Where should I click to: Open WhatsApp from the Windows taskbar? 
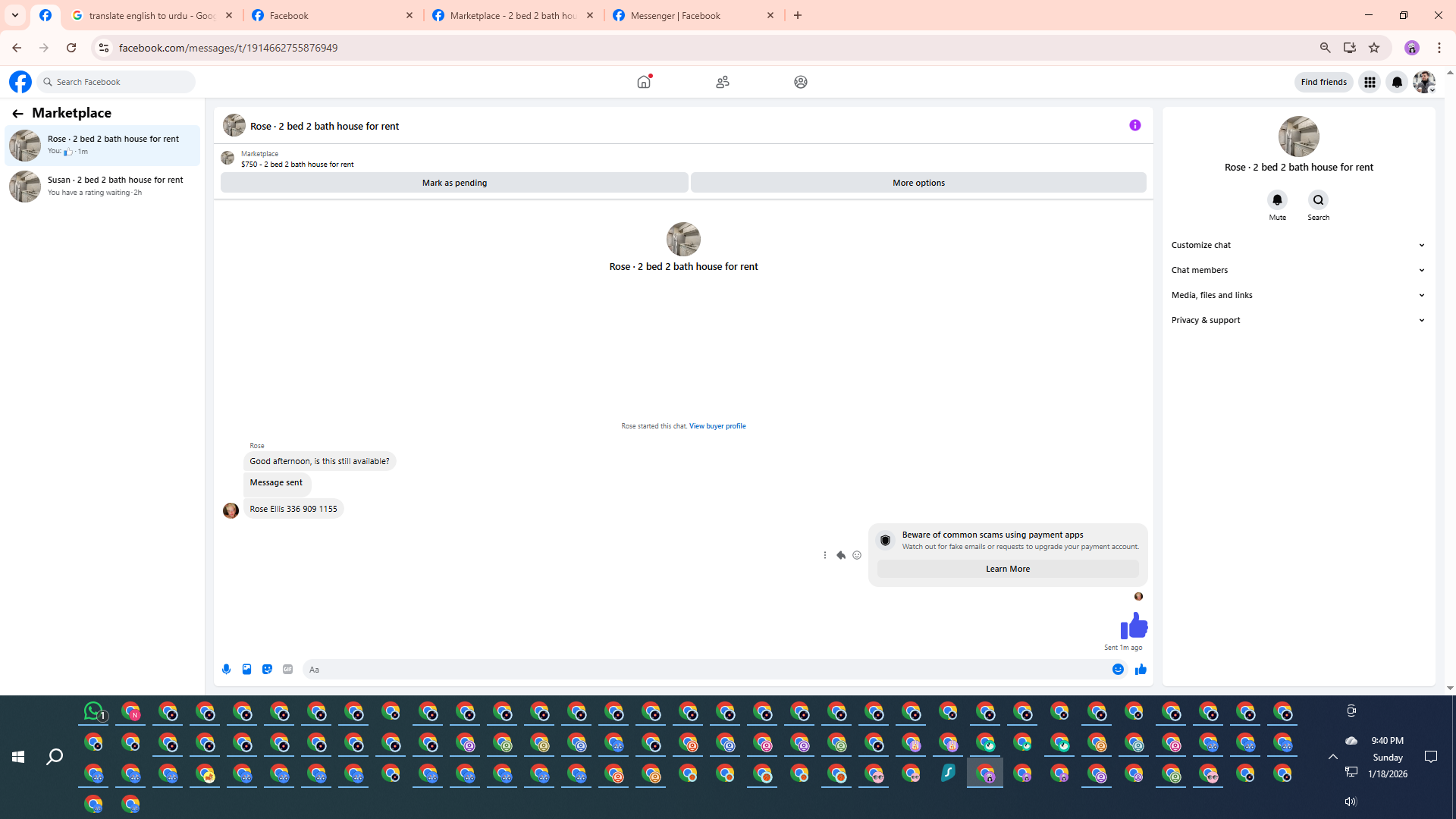(x=94, y=711)
